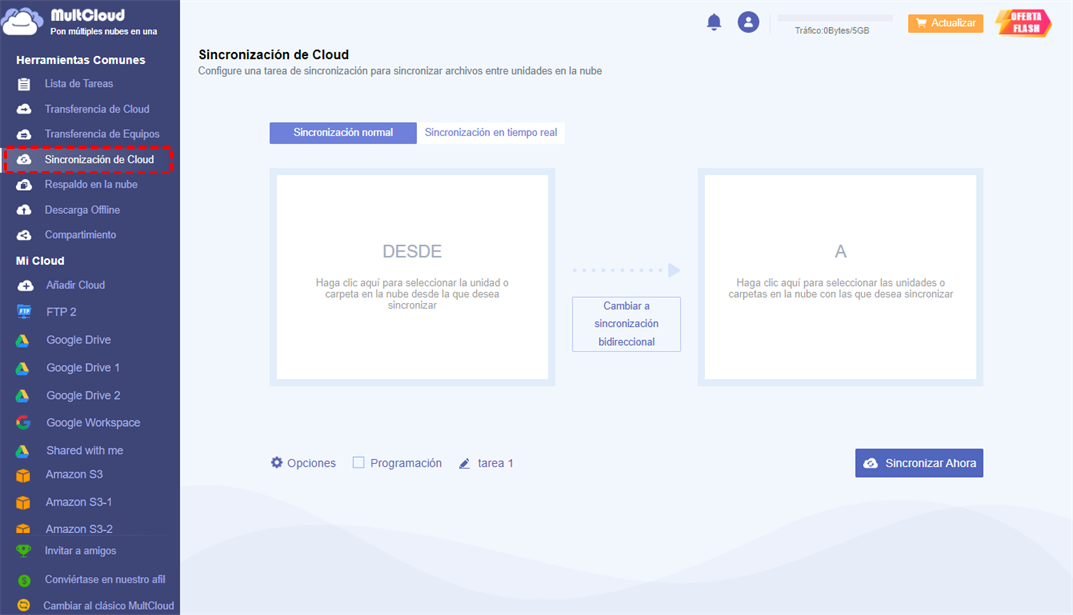The width and height of the screenshot is (1073, 615).
Task: Click Respaldo en la nube icon
Action: (24, 185)
